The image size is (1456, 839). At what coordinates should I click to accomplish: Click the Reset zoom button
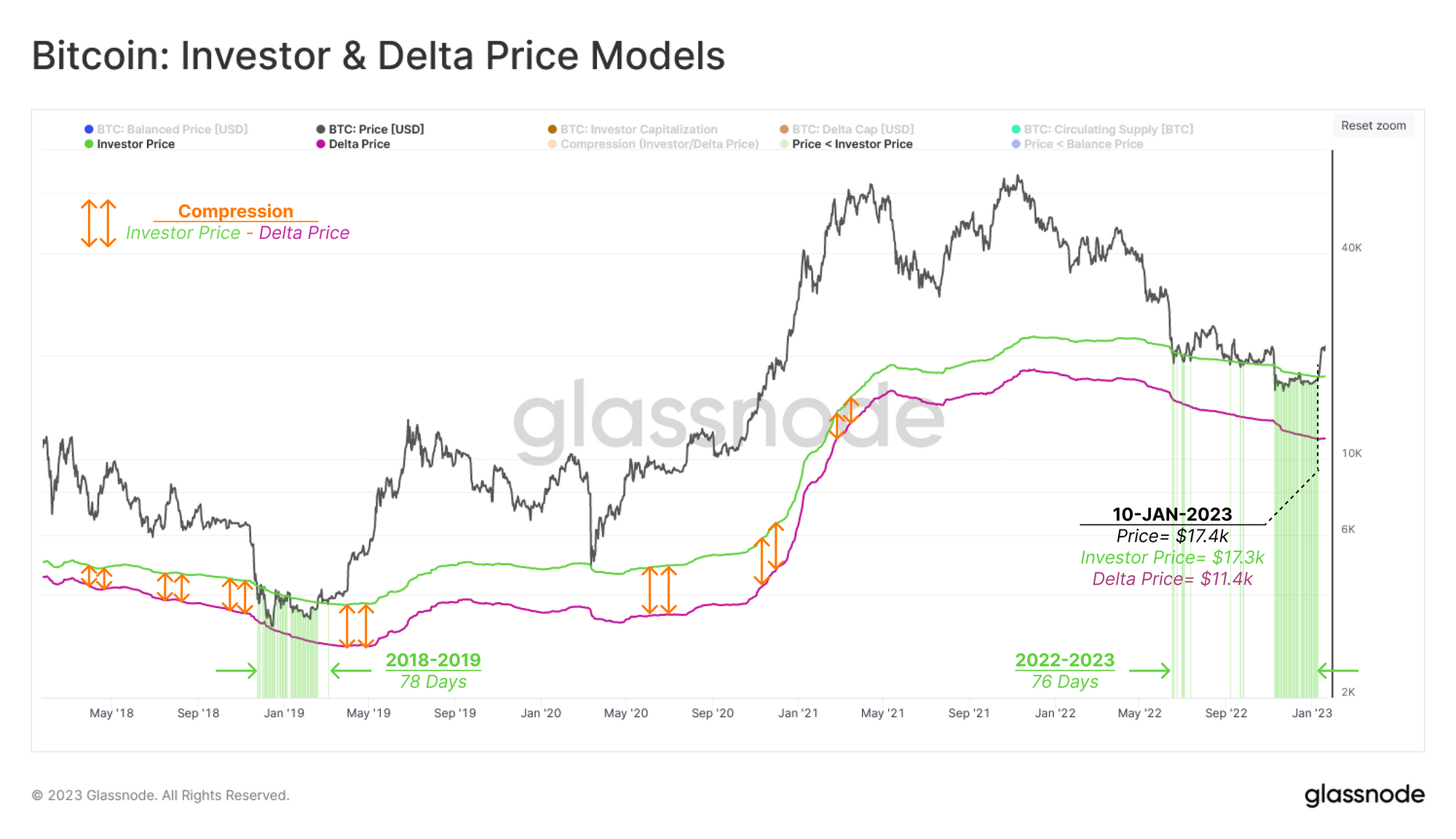point(1373,125)
